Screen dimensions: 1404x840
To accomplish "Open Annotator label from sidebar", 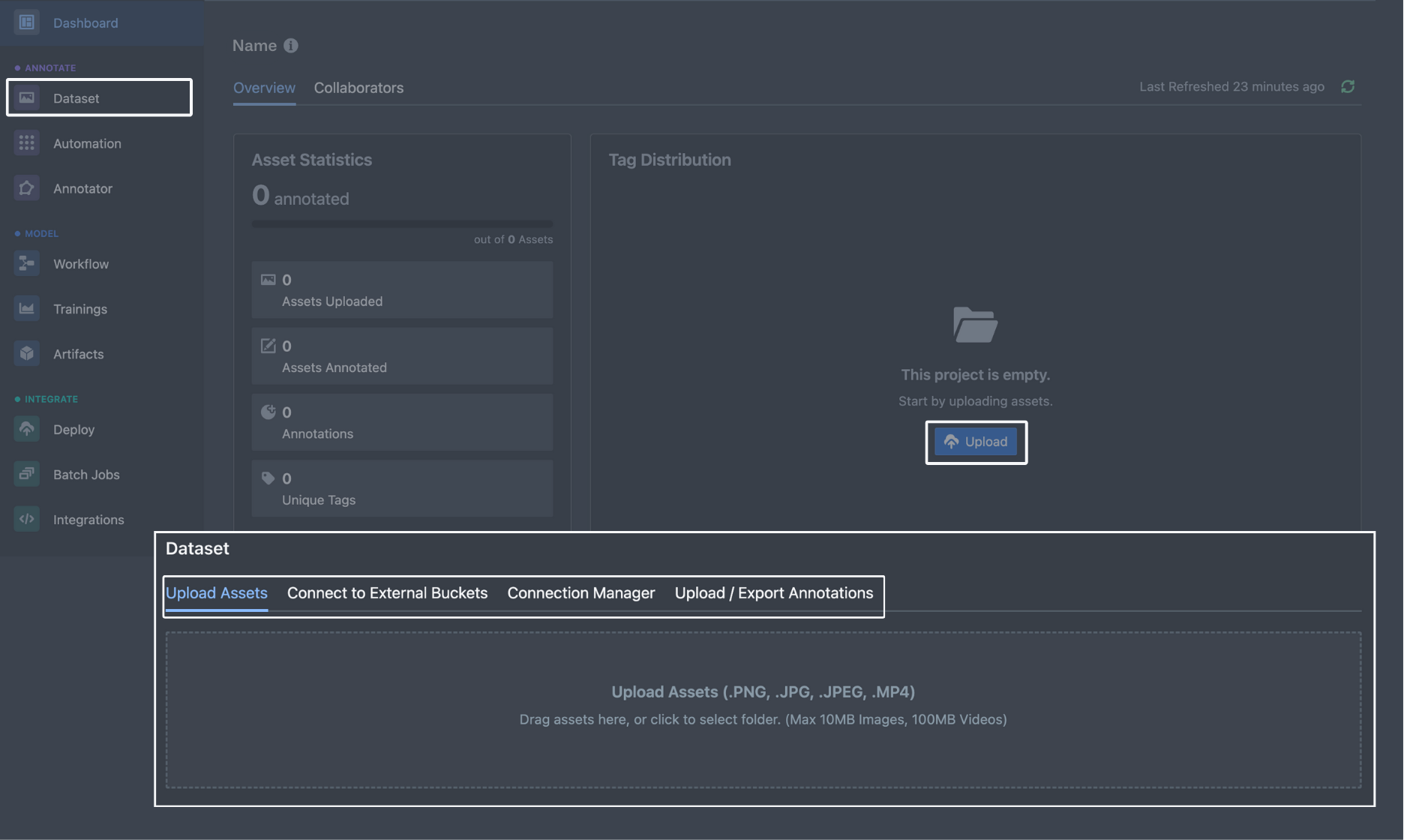I will point(82,187).
